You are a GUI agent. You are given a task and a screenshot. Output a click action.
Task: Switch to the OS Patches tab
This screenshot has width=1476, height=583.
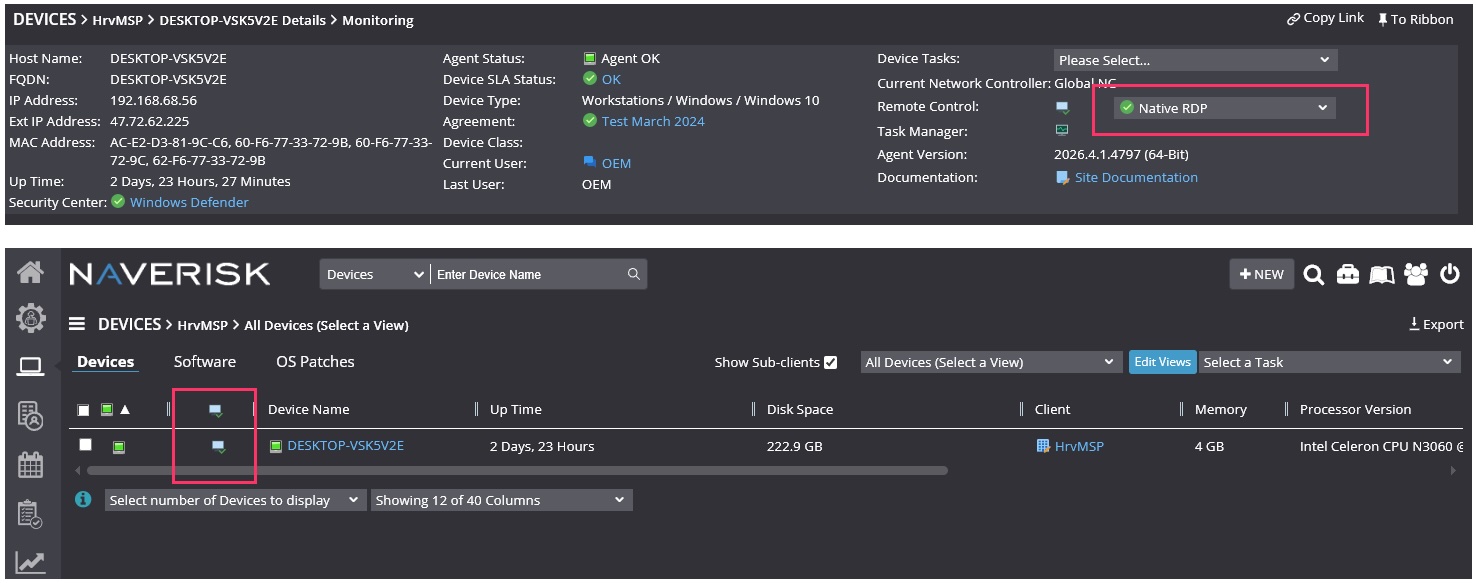(315, 362)
